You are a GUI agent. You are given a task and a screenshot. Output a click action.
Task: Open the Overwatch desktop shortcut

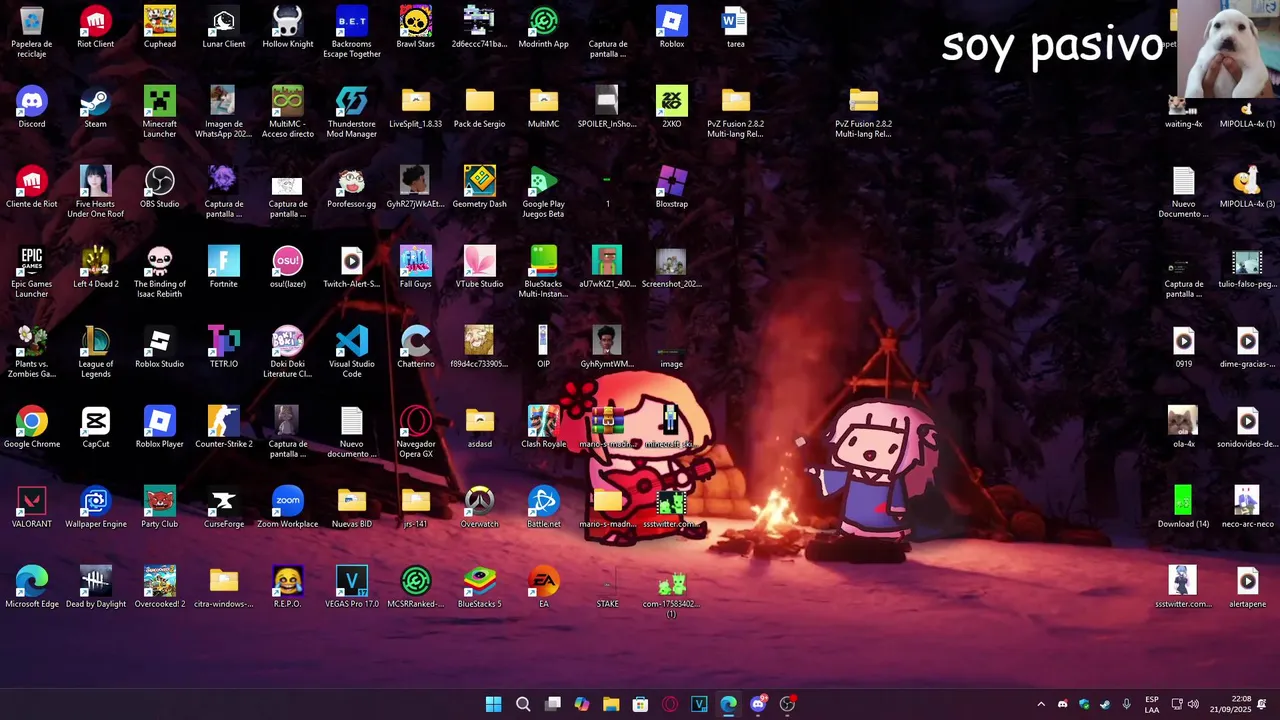pyautogui.click(x=480, y=507)
